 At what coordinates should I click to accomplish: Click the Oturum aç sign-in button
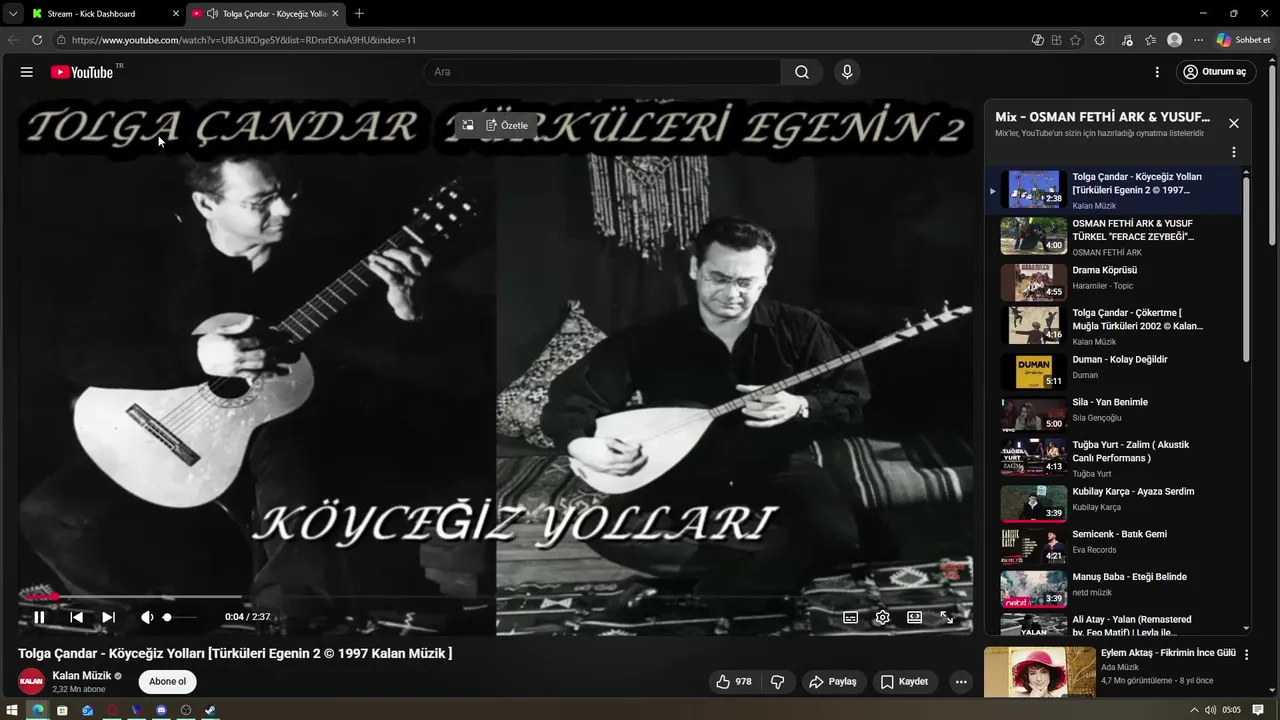tap(1215, 72)
